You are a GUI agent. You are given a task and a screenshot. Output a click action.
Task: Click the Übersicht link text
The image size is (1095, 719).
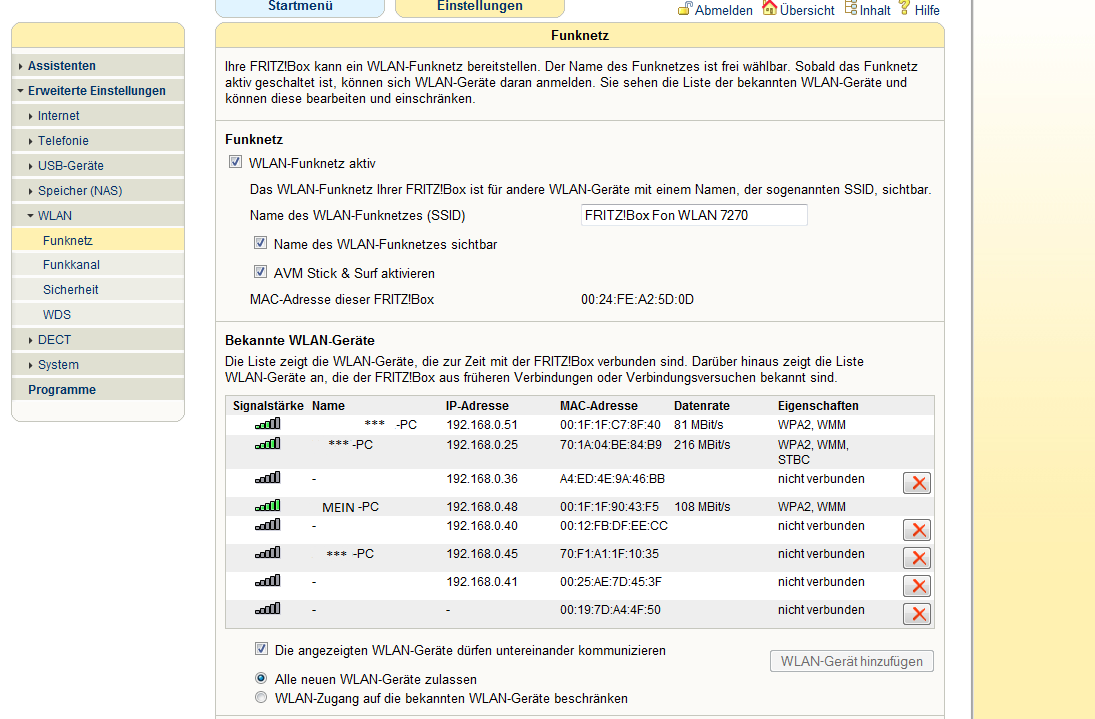(x=807, y=10)
